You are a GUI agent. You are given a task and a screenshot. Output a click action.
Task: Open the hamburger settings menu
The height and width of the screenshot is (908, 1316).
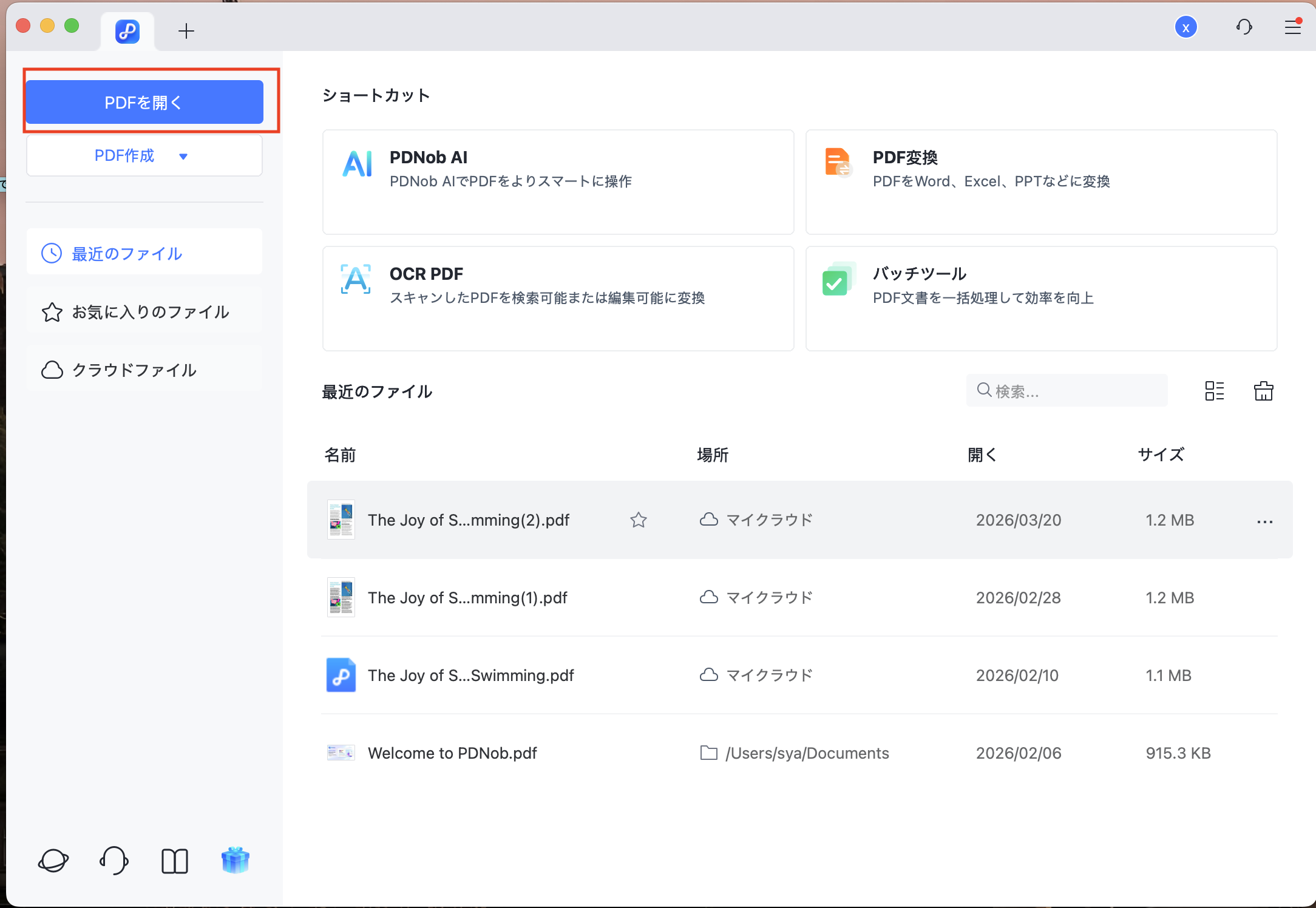[x=1293, y=27]
